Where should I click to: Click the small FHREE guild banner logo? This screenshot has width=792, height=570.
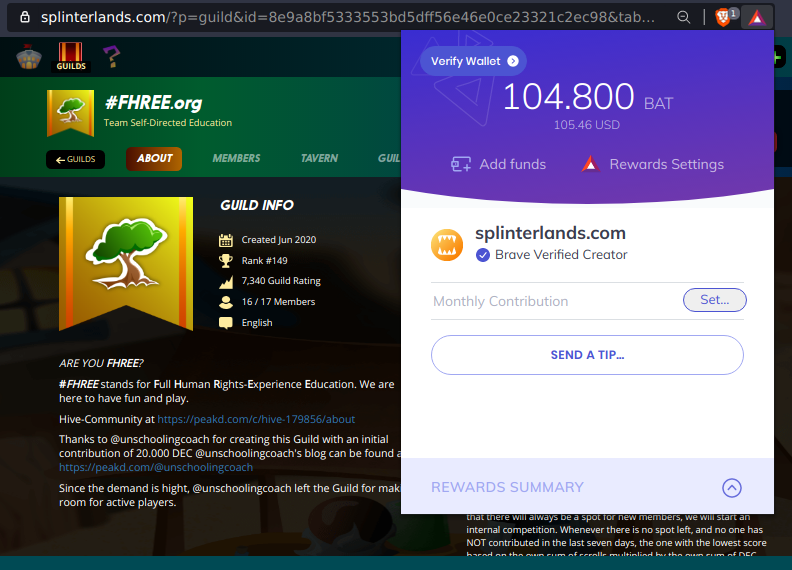pos(70,113)
